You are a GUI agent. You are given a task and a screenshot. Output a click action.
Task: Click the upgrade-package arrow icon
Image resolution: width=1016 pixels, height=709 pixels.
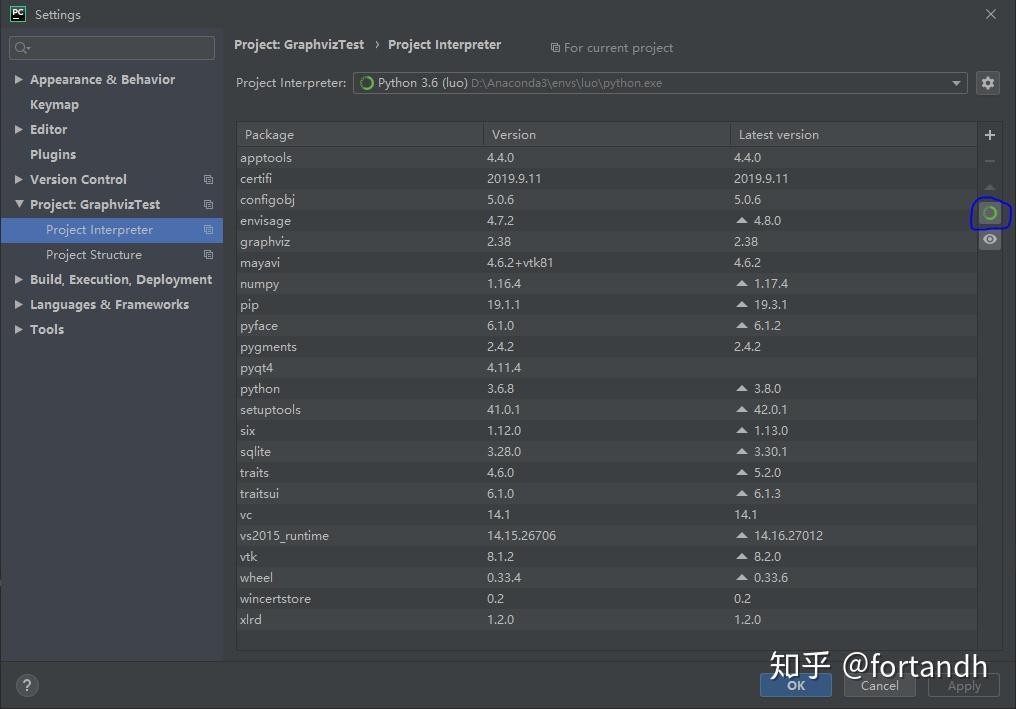990,186
